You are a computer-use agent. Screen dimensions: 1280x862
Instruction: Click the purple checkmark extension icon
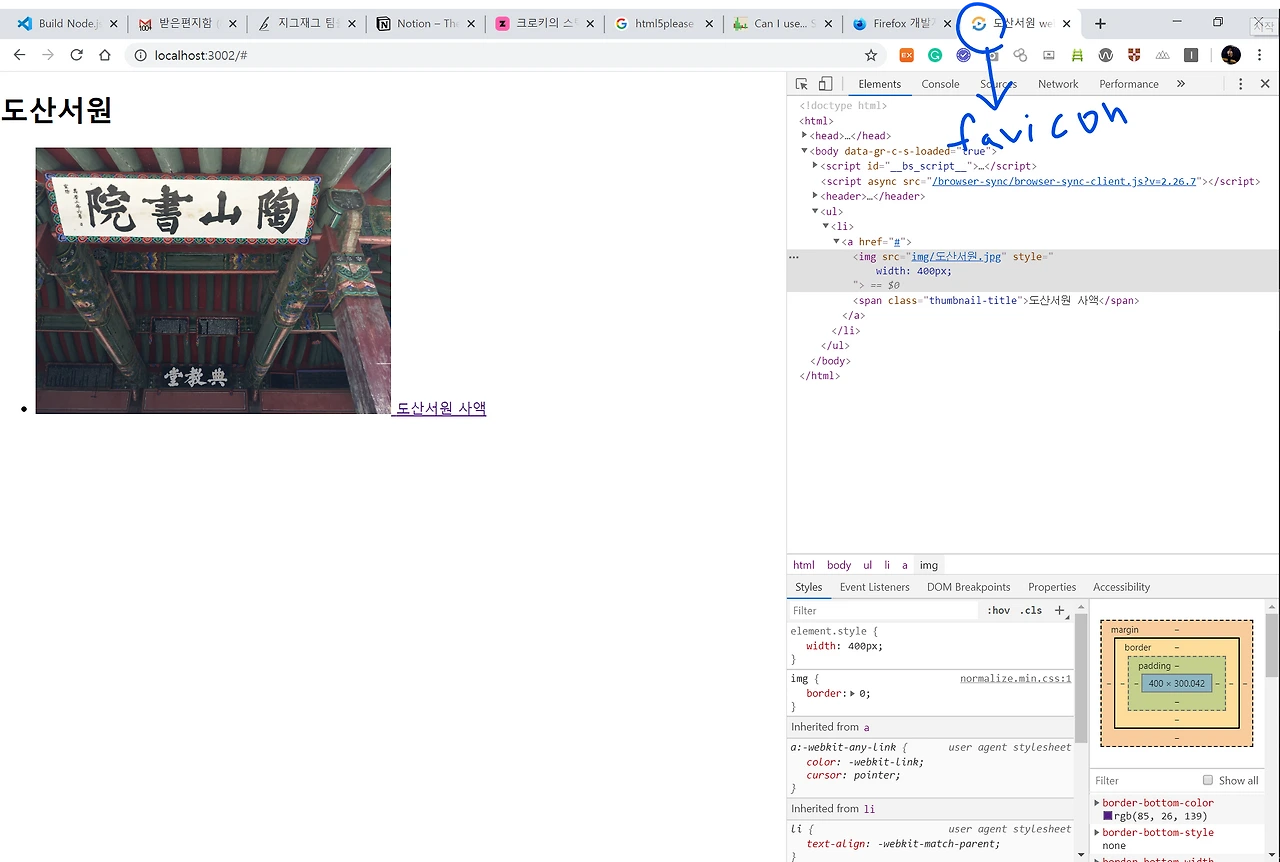coord(963,55)
